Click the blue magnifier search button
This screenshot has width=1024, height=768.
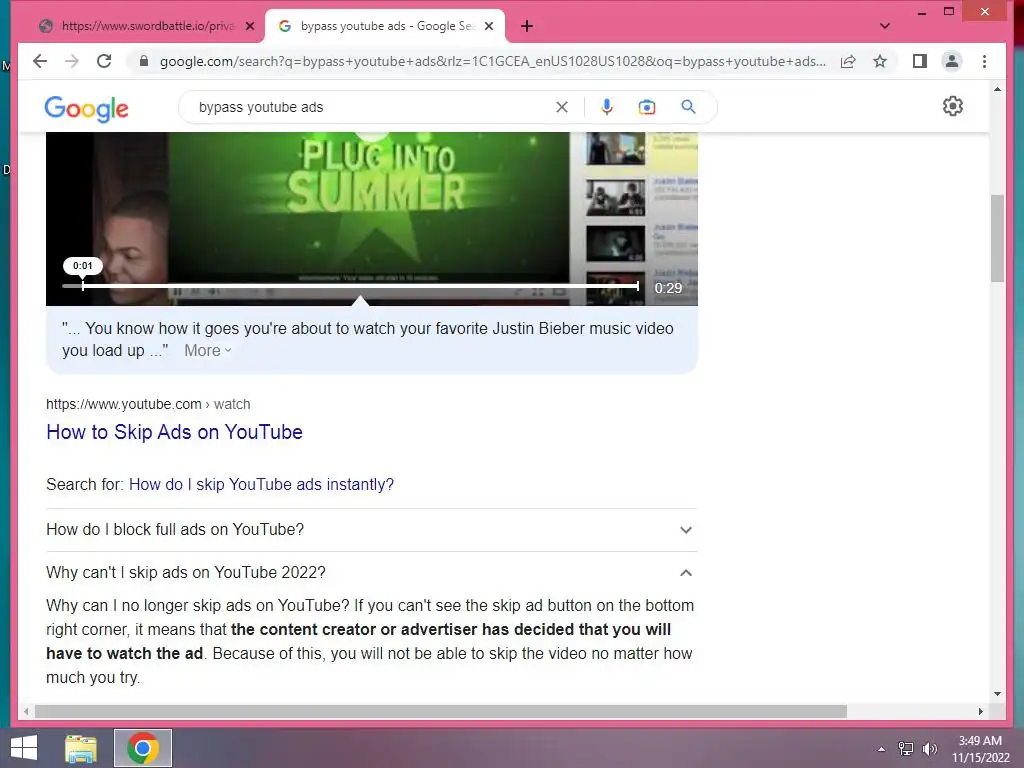tap(688, 106)
